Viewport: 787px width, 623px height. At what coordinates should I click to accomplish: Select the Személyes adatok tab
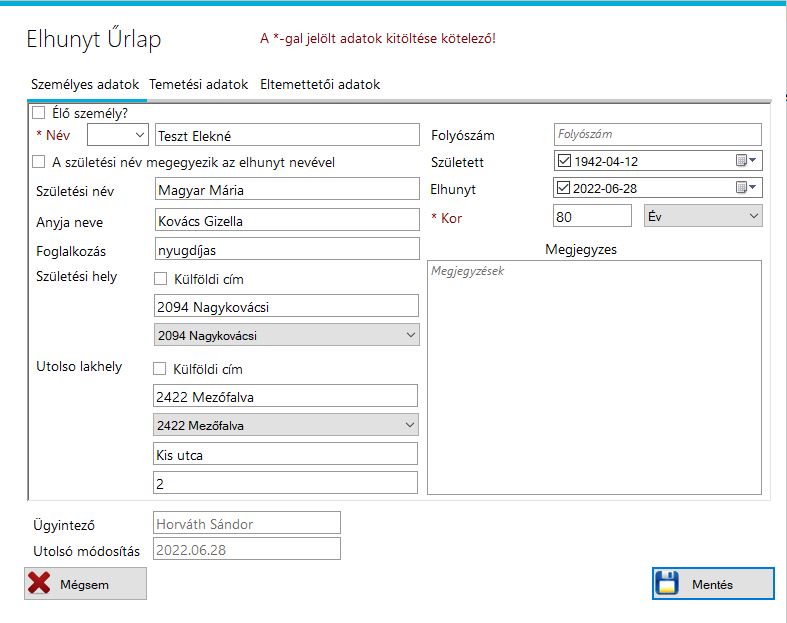tap(85, 85)
